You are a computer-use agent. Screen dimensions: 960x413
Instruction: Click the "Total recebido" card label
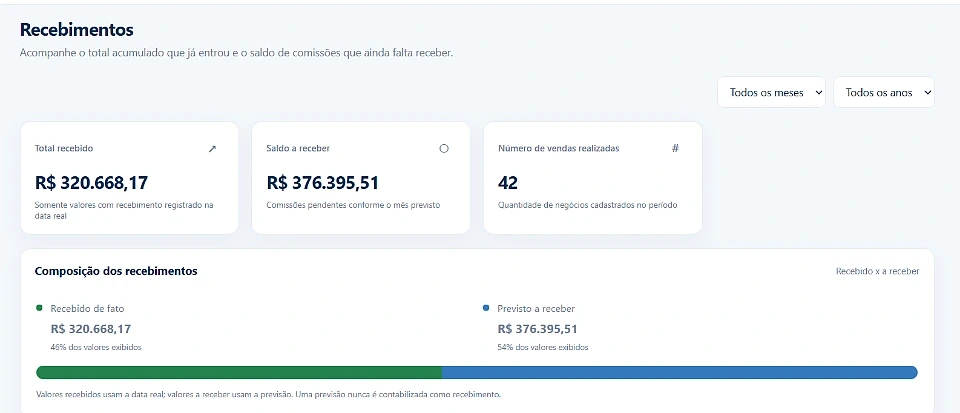(x=64, y=148)
